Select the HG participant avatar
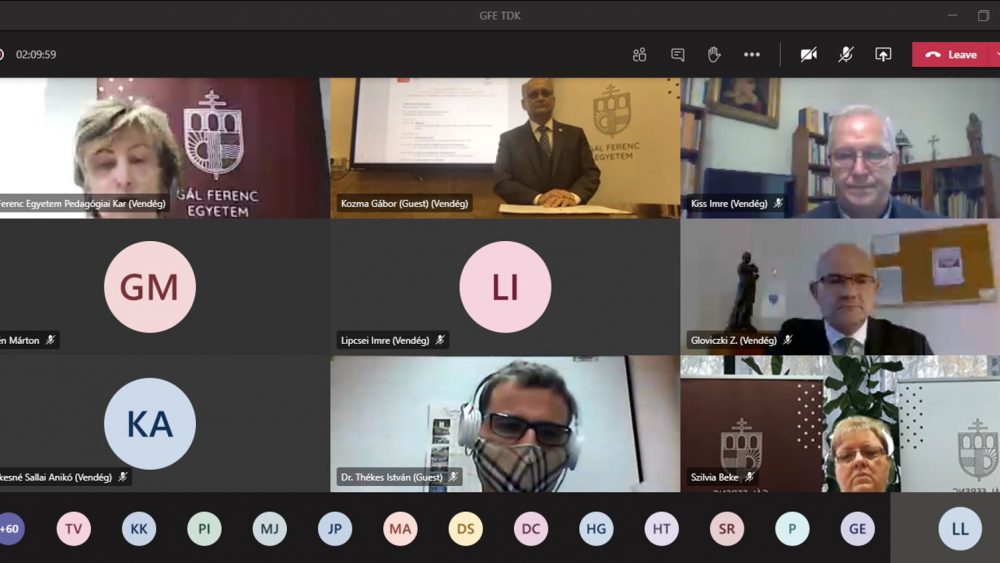 (596, 529)
